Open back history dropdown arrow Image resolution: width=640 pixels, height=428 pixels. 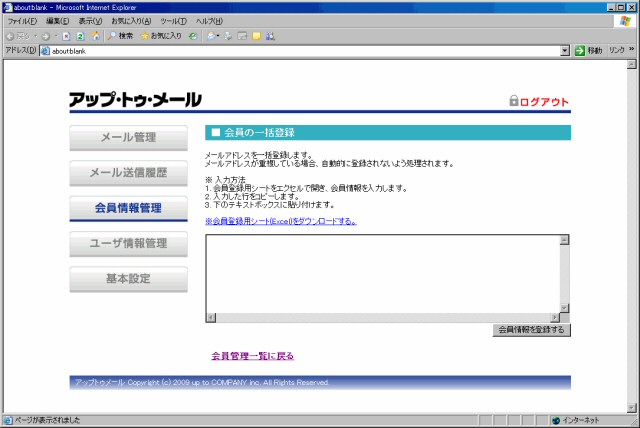(x=36, y=36)
